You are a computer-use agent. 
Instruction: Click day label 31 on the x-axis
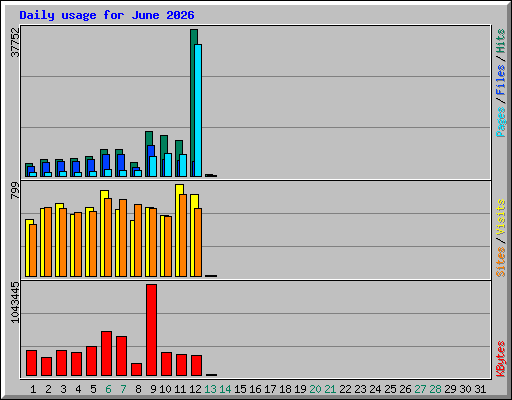pyautogui.click(x=480, y=389)
